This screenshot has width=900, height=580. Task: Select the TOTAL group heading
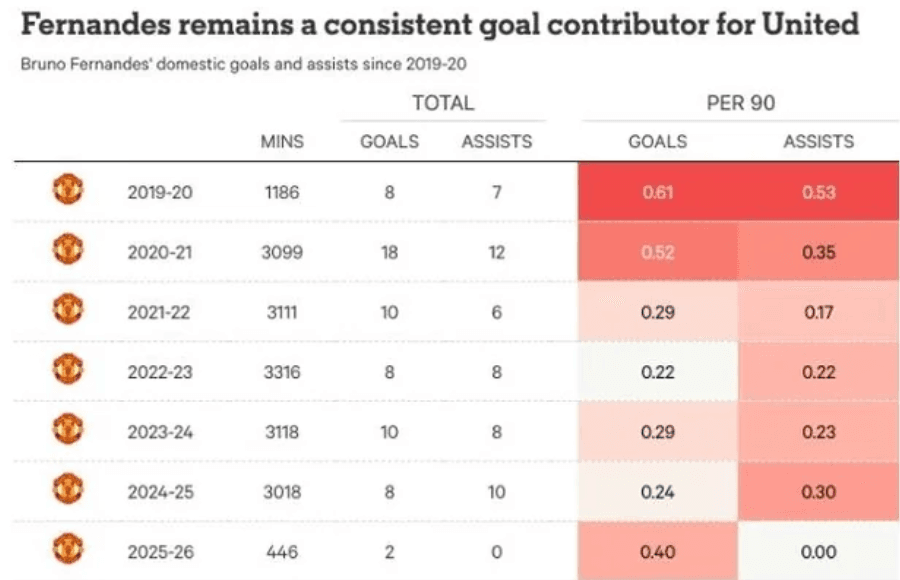443,103
